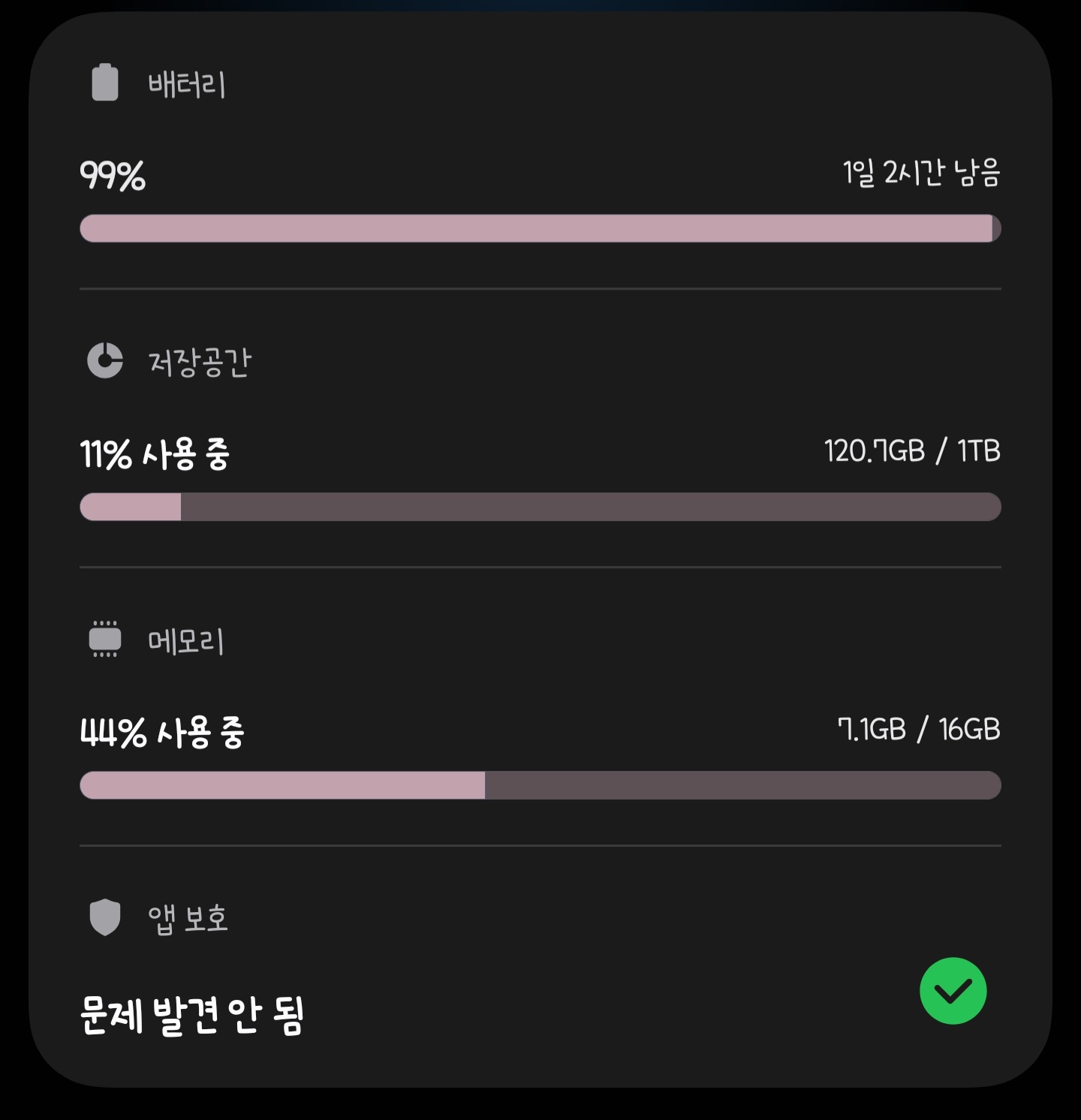Select the 앱 보호 section label
Viewport: 1081px width, 1120px height.
[188, 919]
